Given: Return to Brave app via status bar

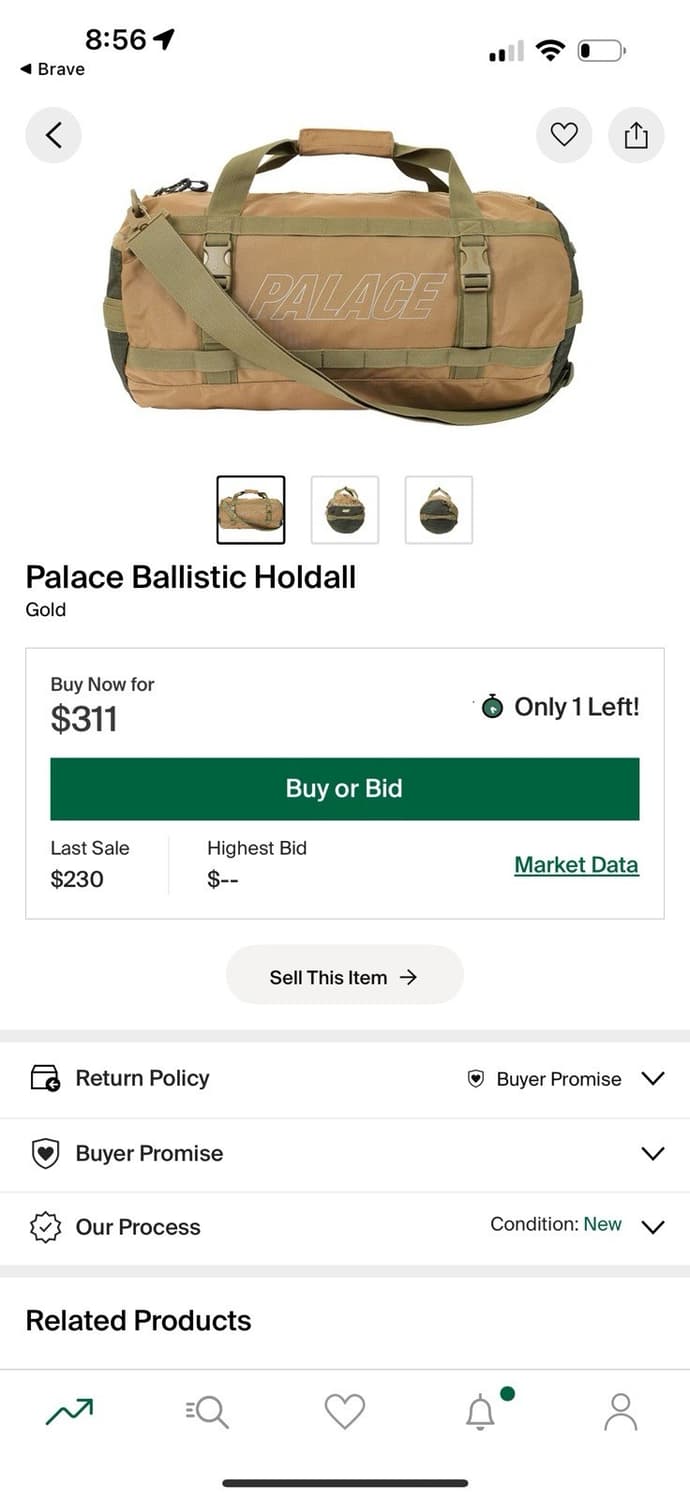Looking at the screenshot, I should pyautogui.click(x=52, y=69).
